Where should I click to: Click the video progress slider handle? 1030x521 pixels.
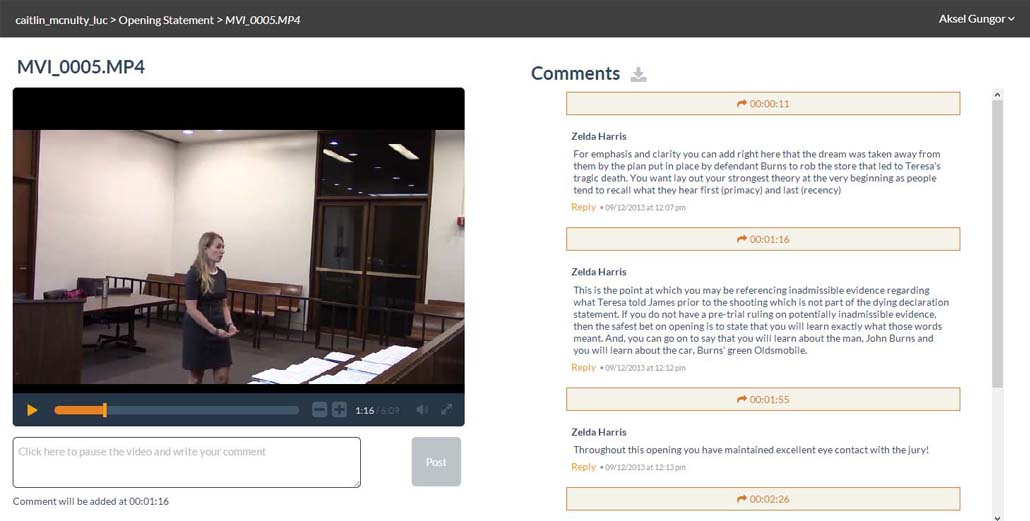104,410
